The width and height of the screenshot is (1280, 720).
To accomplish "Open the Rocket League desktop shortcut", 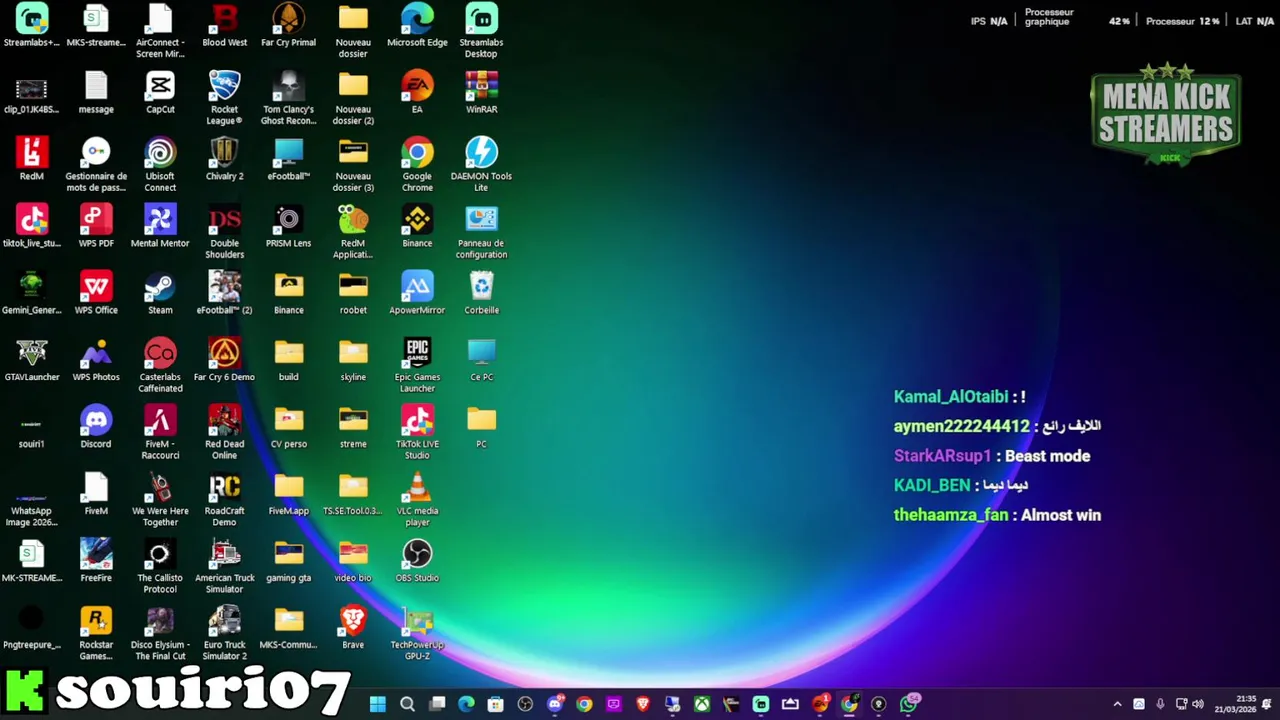I will tap(224, 97).
